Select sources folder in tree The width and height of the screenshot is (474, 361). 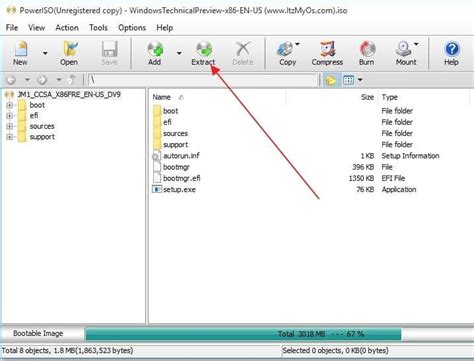[x=42, y=126]
